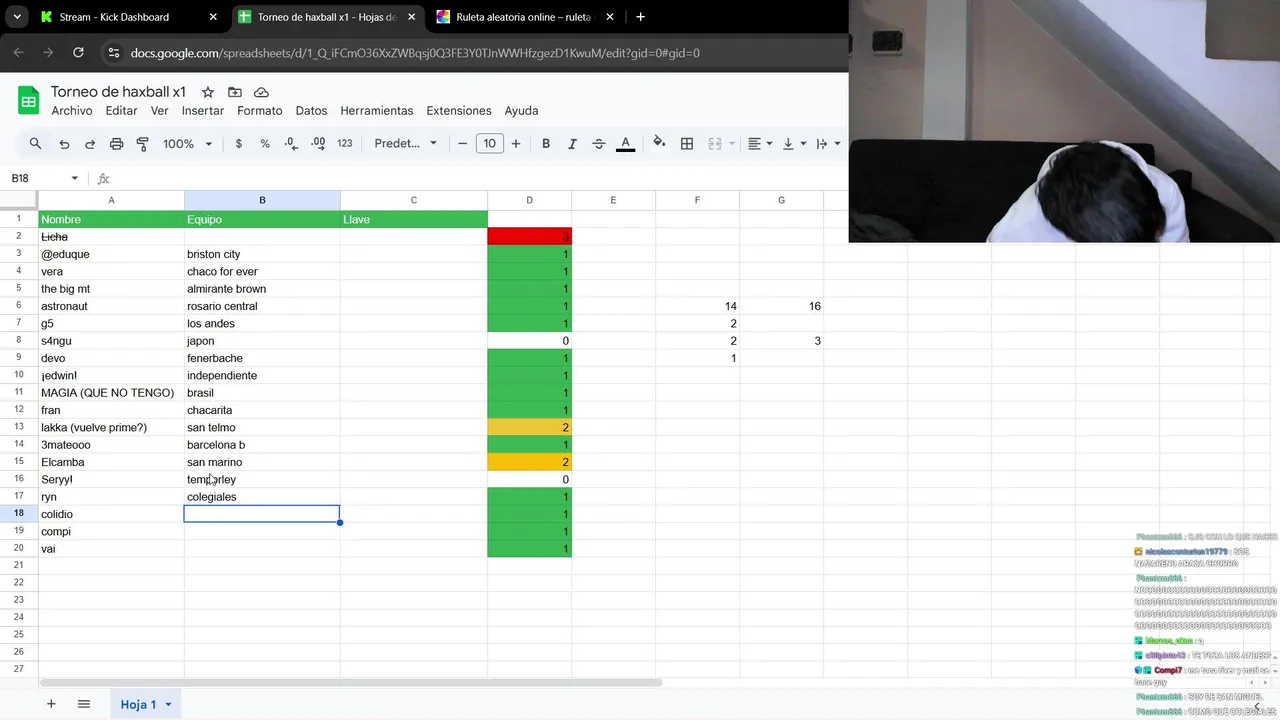
Task: Open more number formats 123
Action: tap(345, 144)
